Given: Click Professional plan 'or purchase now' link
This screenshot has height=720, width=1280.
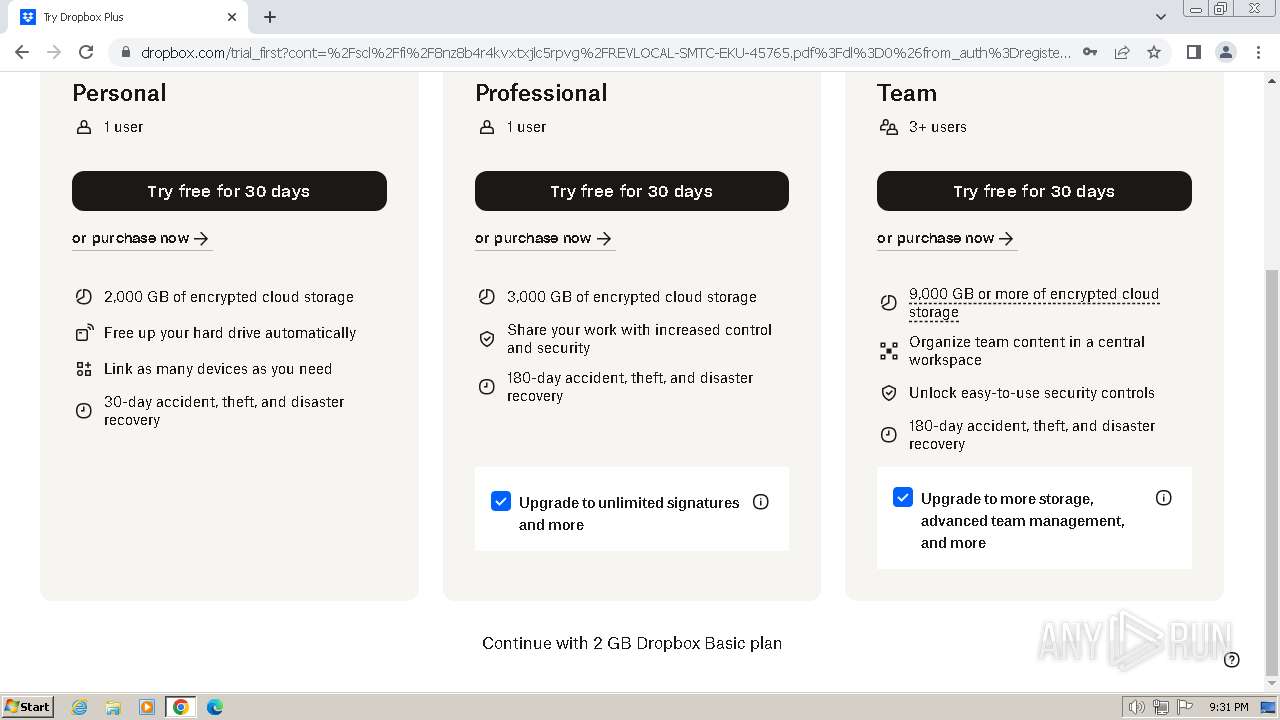Looking at the screenshot, I should click(543, 238).
